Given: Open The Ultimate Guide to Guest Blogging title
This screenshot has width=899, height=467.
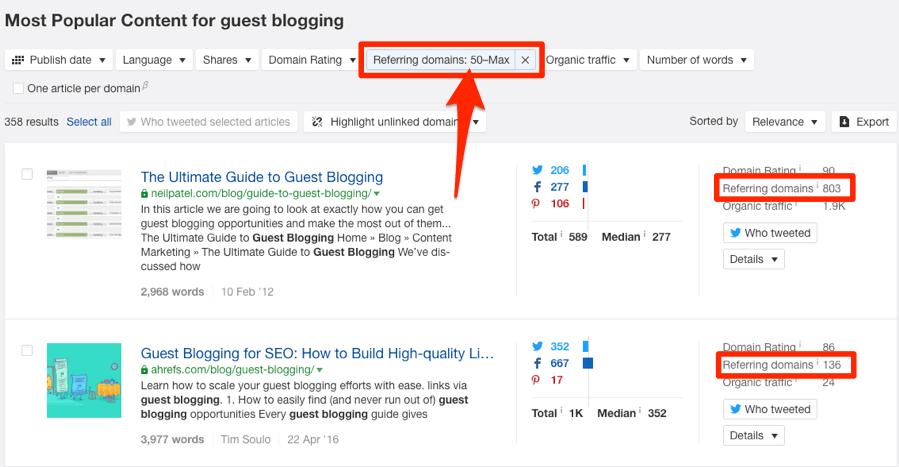Looking at the screenshot, I should click(262, 177).
